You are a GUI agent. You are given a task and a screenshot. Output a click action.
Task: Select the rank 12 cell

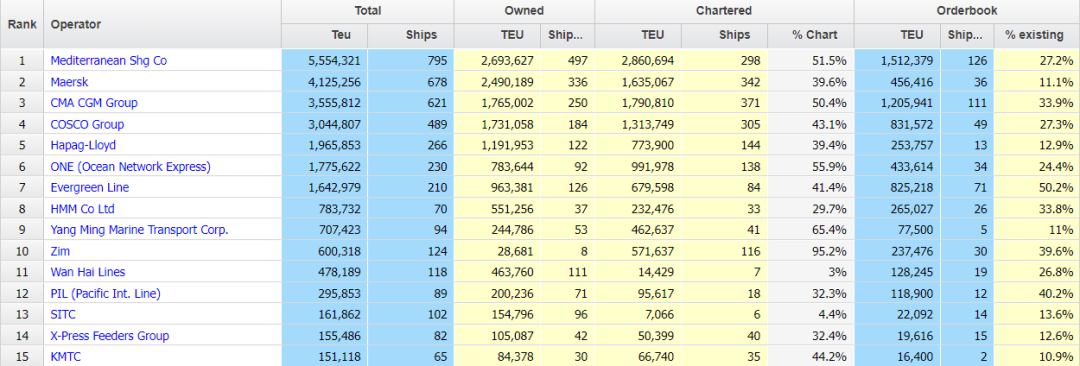(22, 294)
